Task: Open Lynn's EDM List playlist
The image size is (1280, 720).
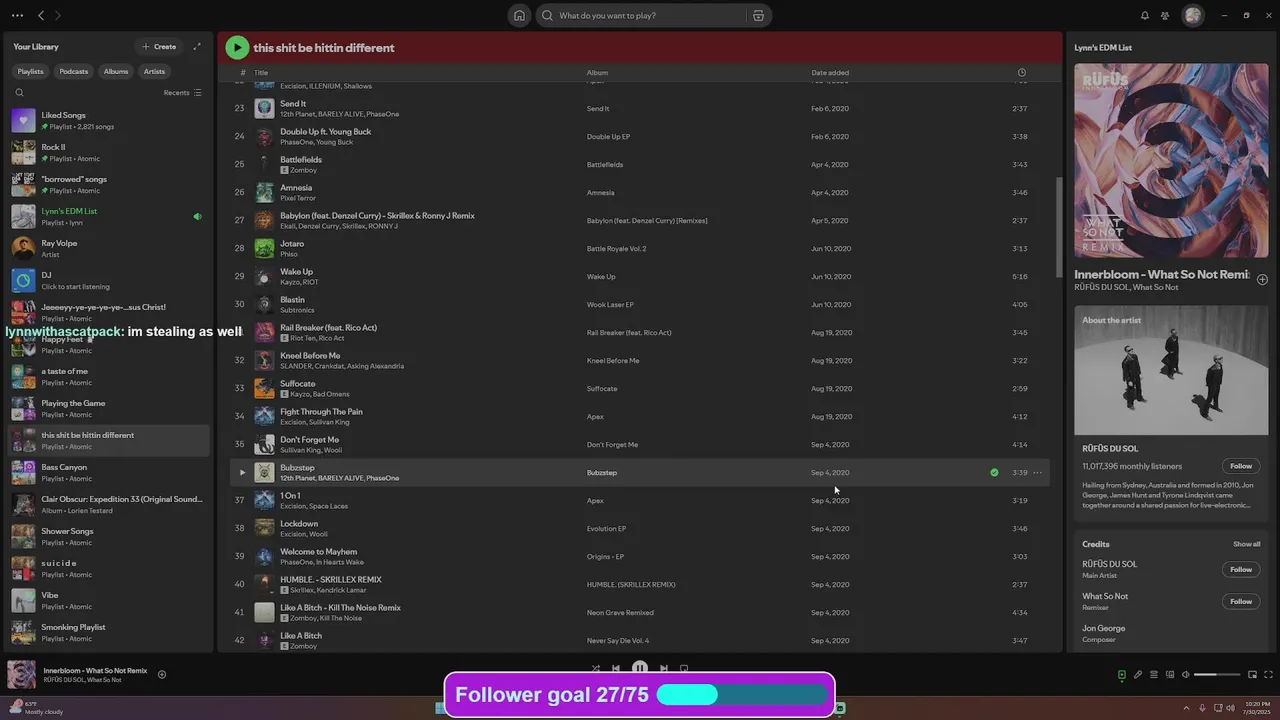Action: pyautogui.click(x=110, y=216)
